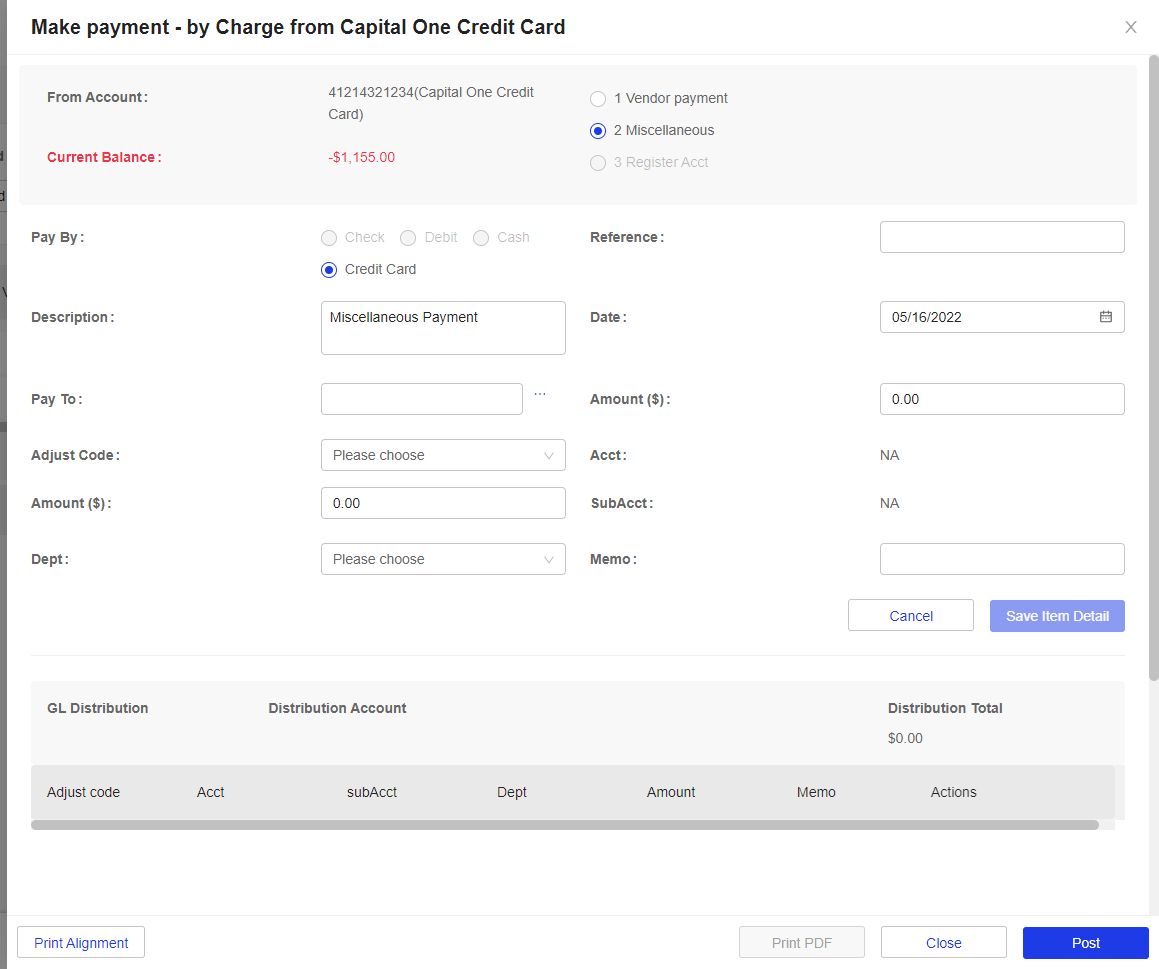The height and width of the screenshot is (969, 1159).
Task: Choose Cash as Pay By method
Action: 481,238
